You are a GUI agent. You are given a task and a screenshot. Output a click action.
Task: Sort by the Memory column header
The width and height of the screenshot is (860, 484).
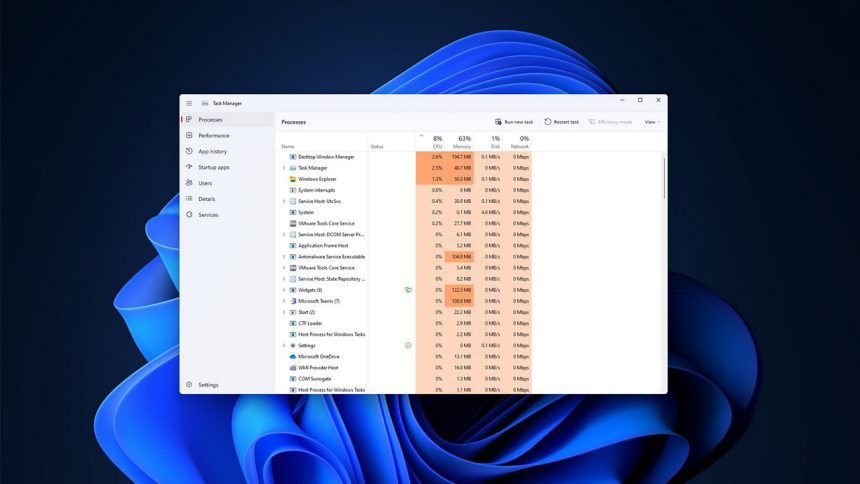[x=459, y=142]
